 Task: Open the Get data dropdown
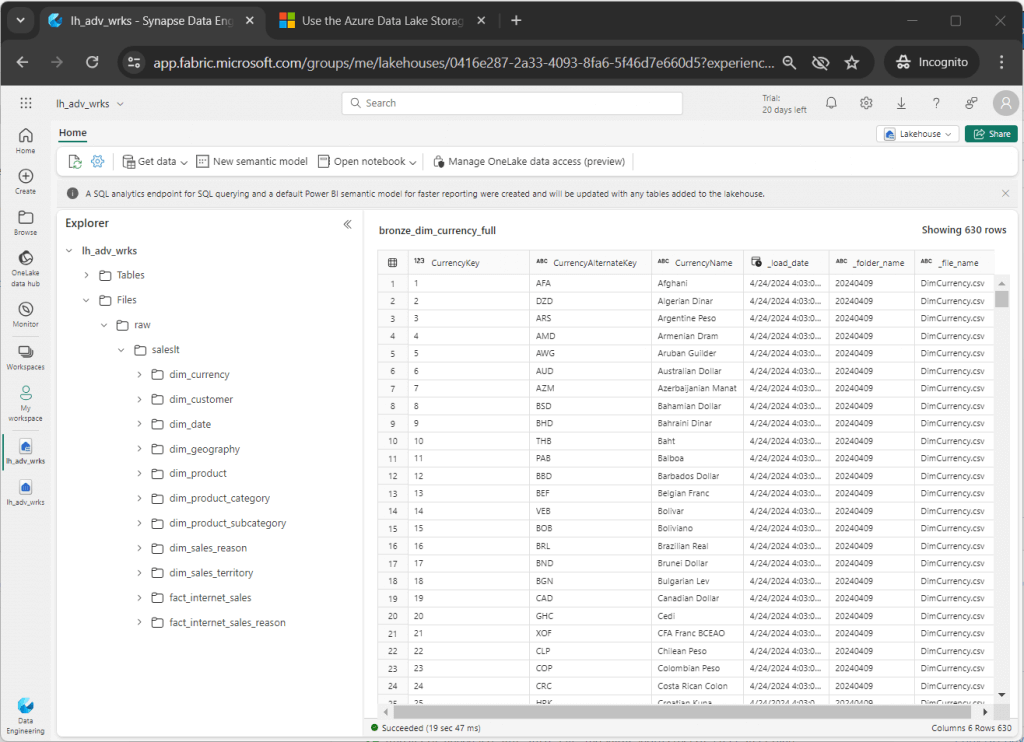pyautogui.click(x=156, y=161)
